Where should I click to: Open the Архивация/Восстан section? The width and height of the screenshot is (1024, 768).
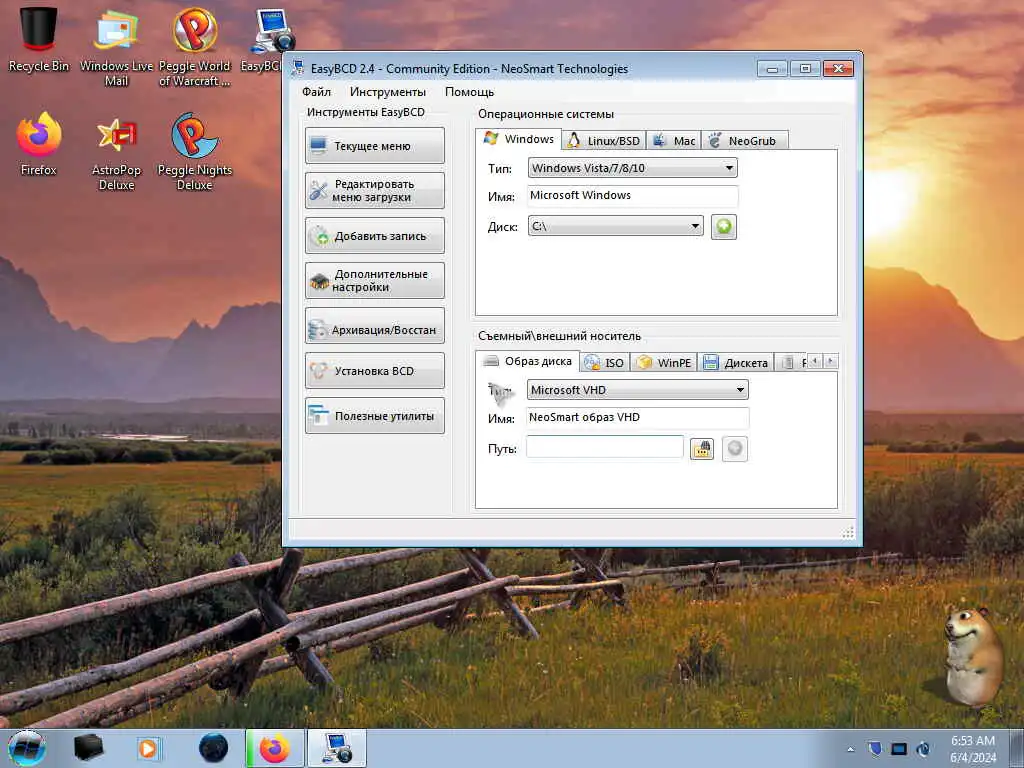point(374,326)
